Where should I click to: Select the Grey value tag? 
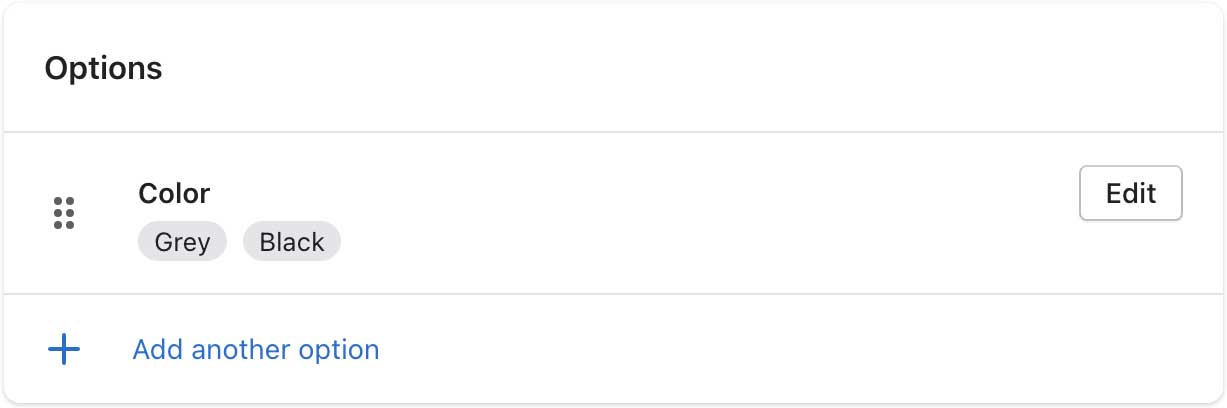tap(182, 242)
